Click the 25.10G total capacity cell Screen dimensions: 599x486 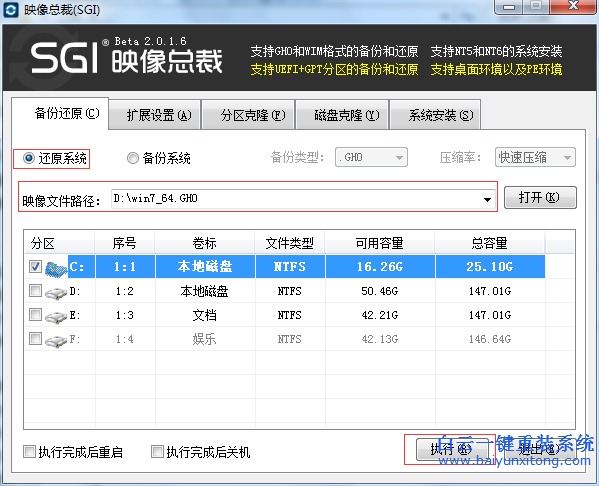tap(490, 267)
